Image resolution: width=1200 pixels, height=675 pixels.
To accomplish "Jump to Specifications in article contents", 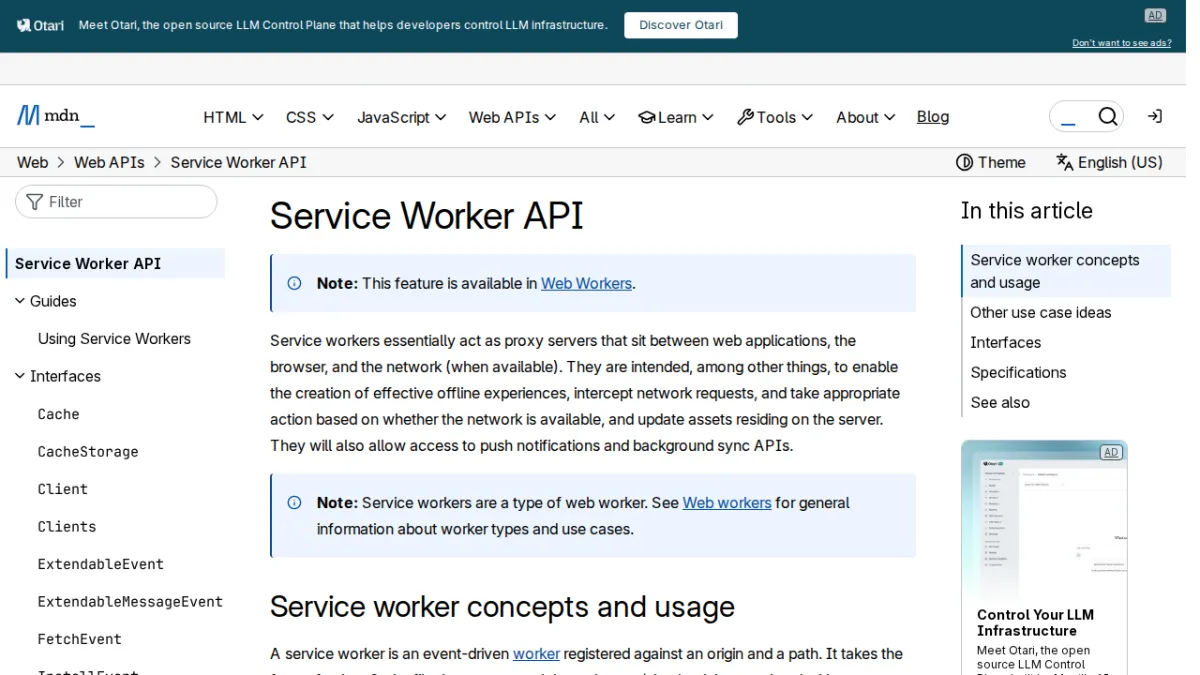I will (1018, 372).
